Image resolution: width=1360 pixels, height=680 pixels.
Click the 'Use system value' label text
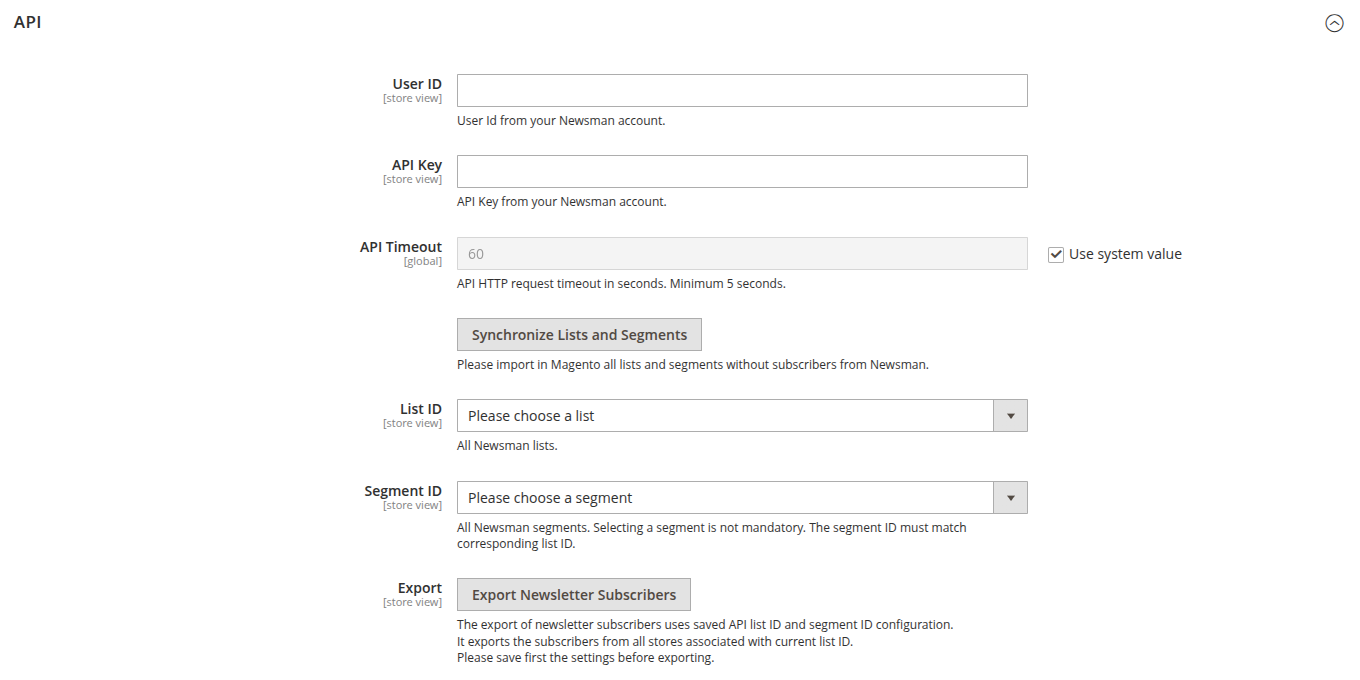pyautogui.click(x=1125, y=254)
